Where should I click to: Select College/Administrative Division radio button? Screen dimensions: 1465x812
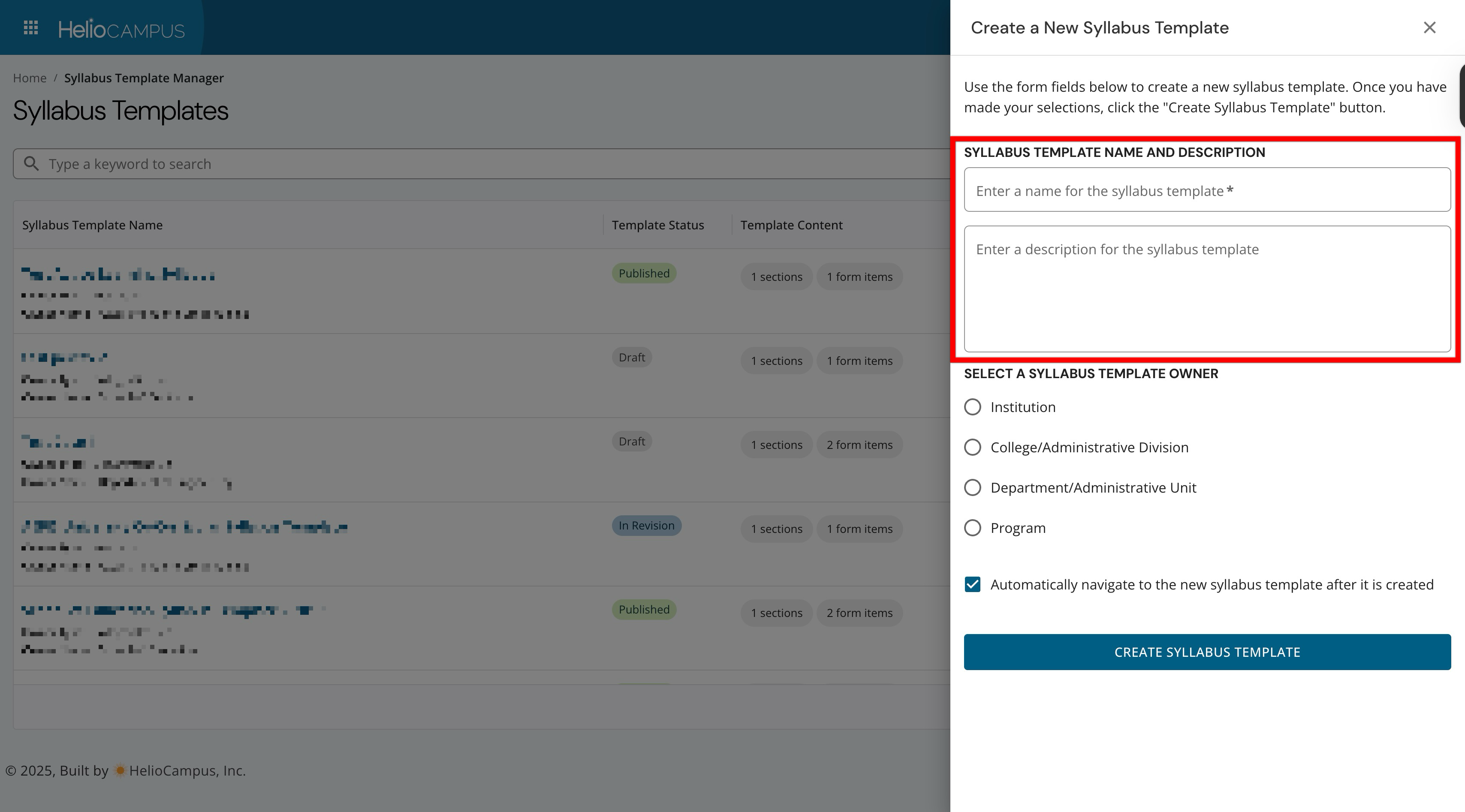point(973,448)
